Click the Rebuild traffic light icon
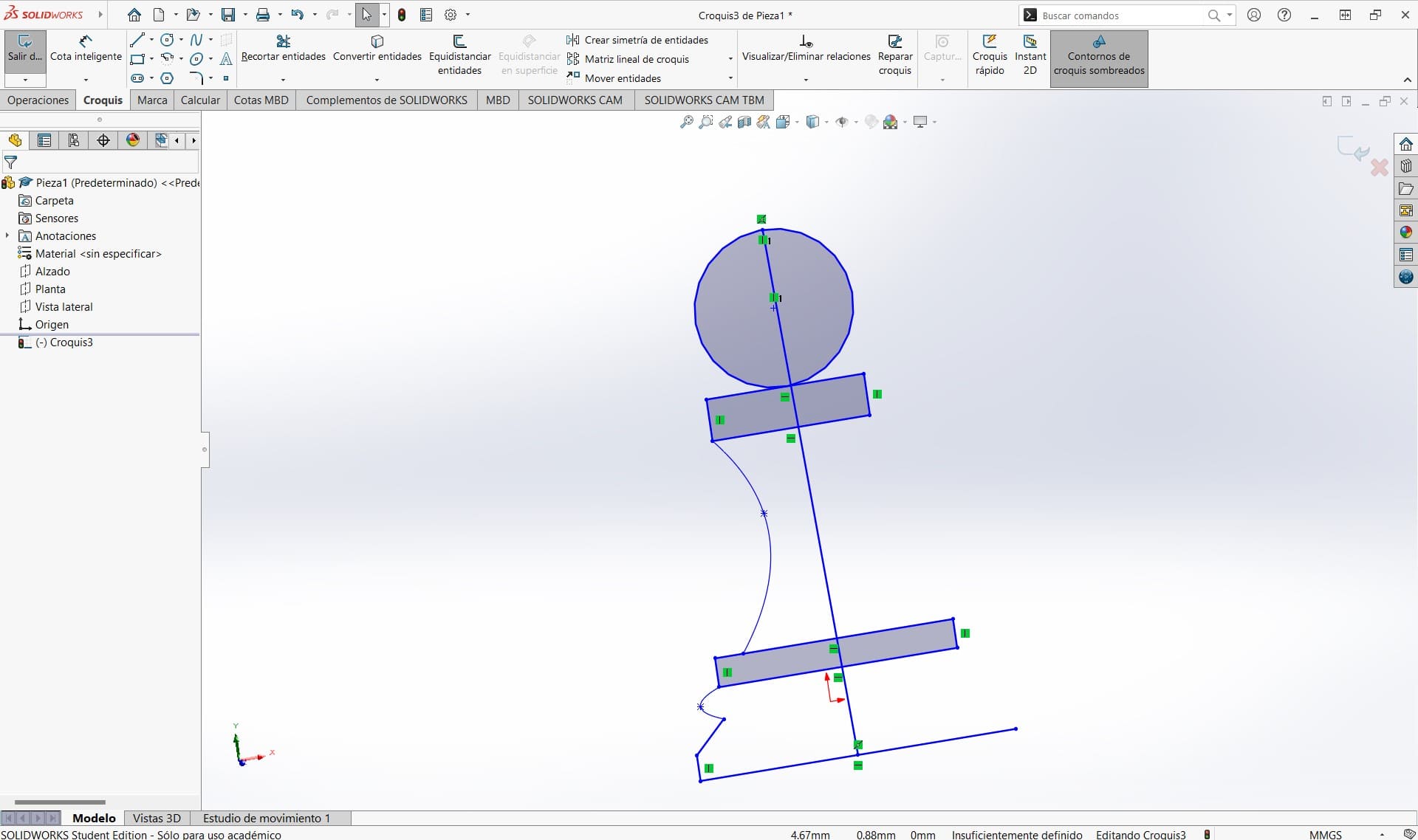This screenshot has height=840, width=1418. [402, 15]
